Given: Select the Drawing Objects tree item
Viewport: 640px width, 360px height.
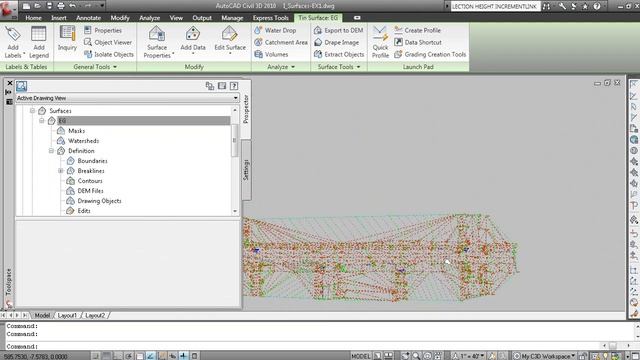Looking at the screenshot, I should pos(99,201).
